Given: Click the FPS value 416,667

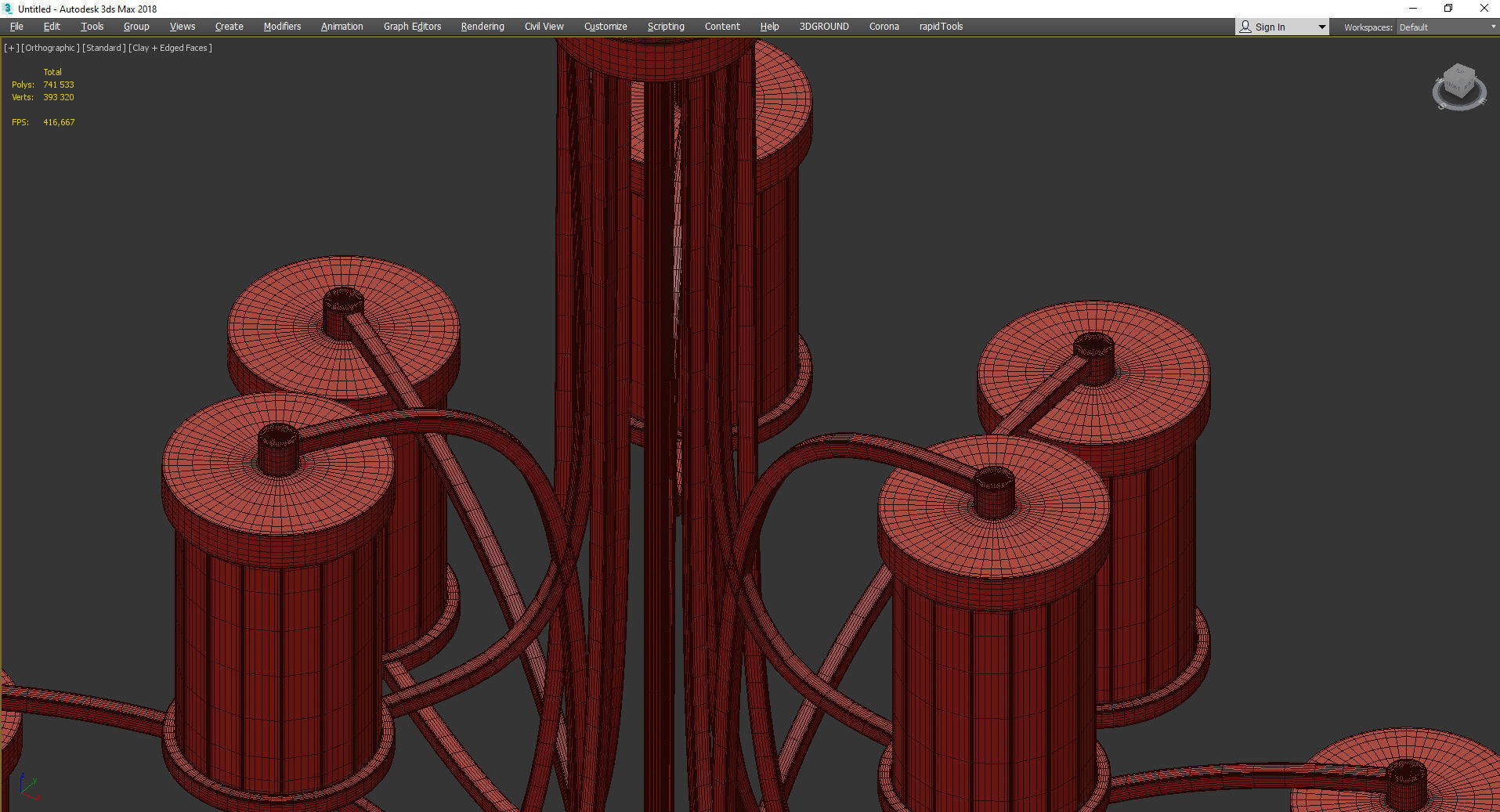Looking at the screenshot, I should tap(59, 122).
